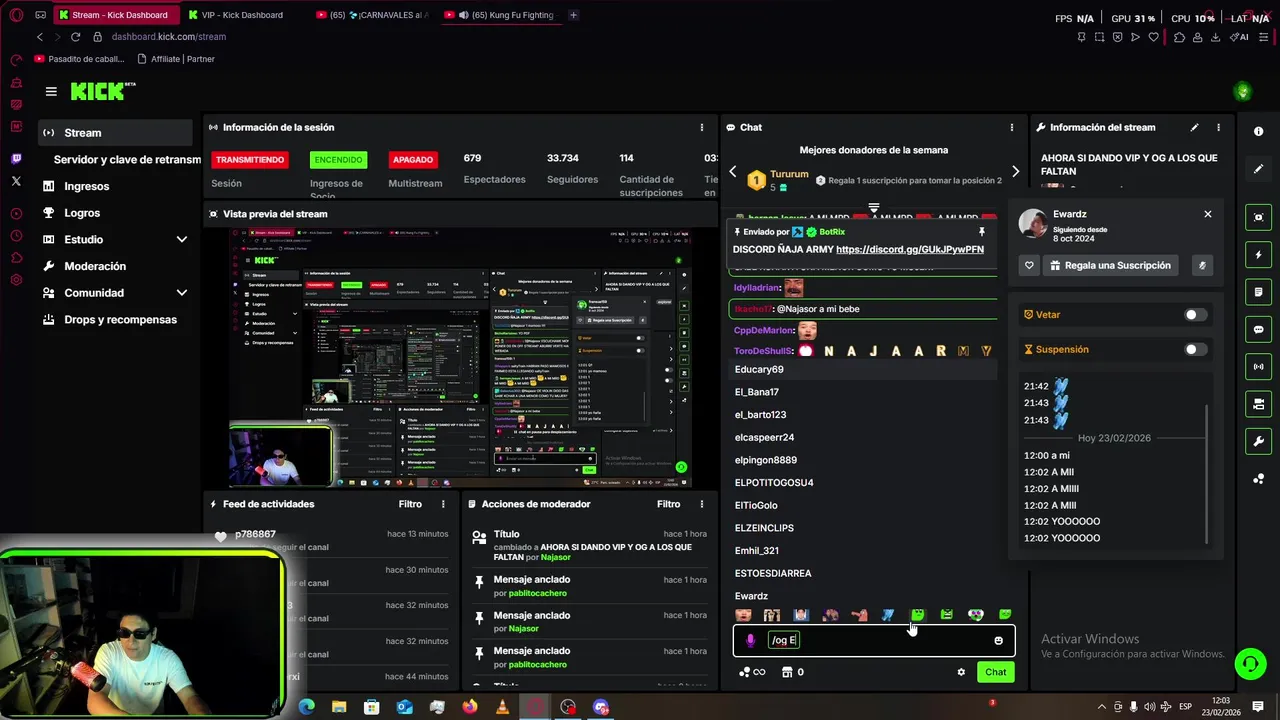1280x720 pixels.
Task: Reload the page in browser toolbar
Action: point(76,37)
